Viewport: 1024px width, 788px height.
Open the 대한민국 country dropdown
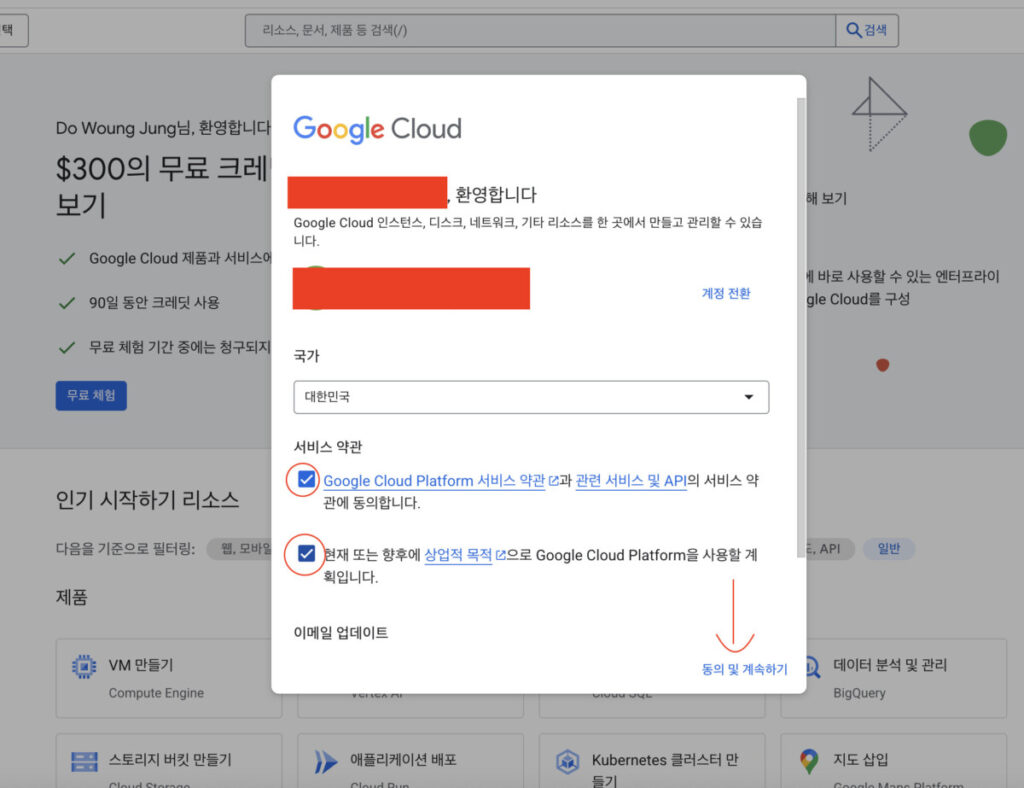coord(531,397)
